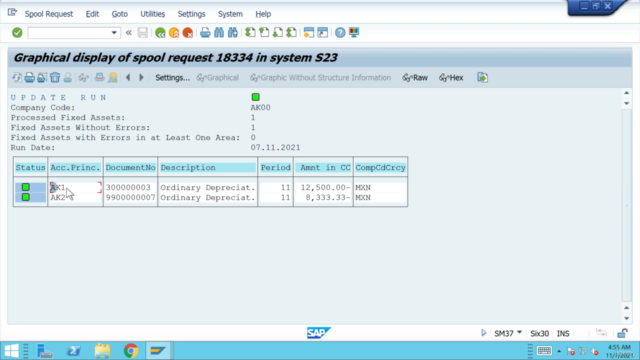Open the Edit menu
The width and height of the screenshot is (640, 360).
(92, 14)
